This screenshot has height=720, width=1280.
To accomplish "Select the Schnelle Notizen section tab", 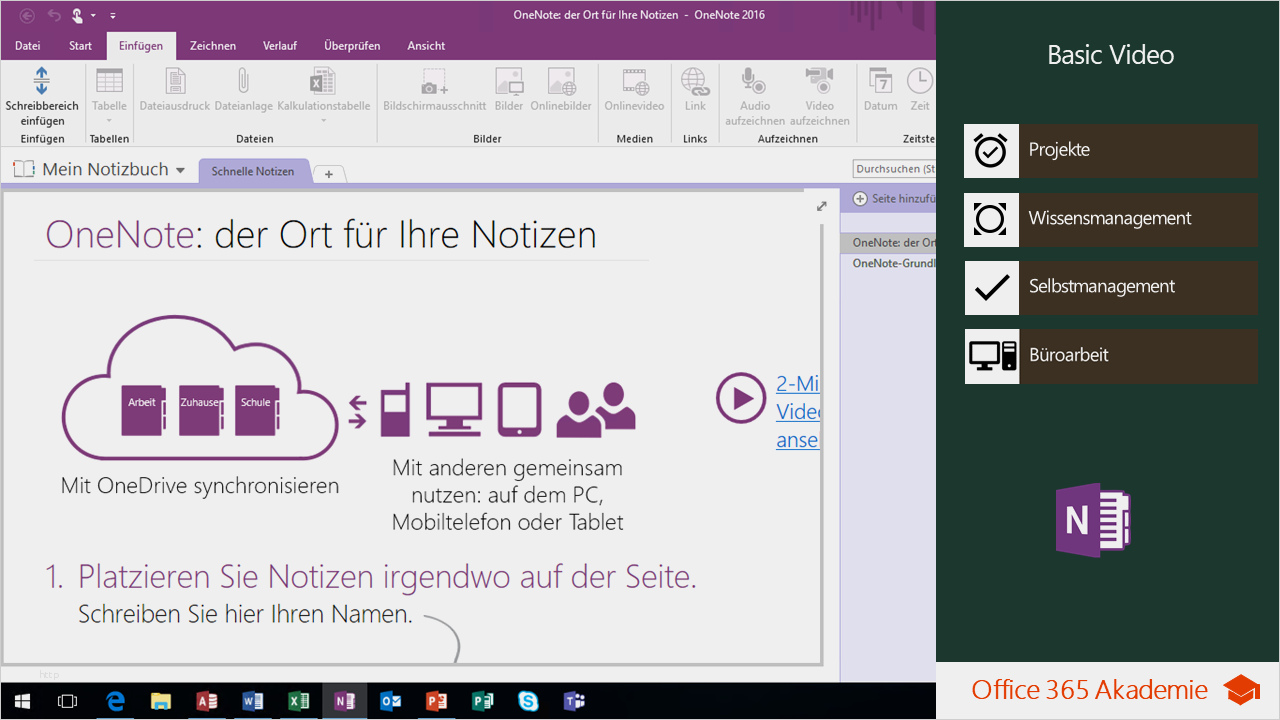I will coord(254,170).
